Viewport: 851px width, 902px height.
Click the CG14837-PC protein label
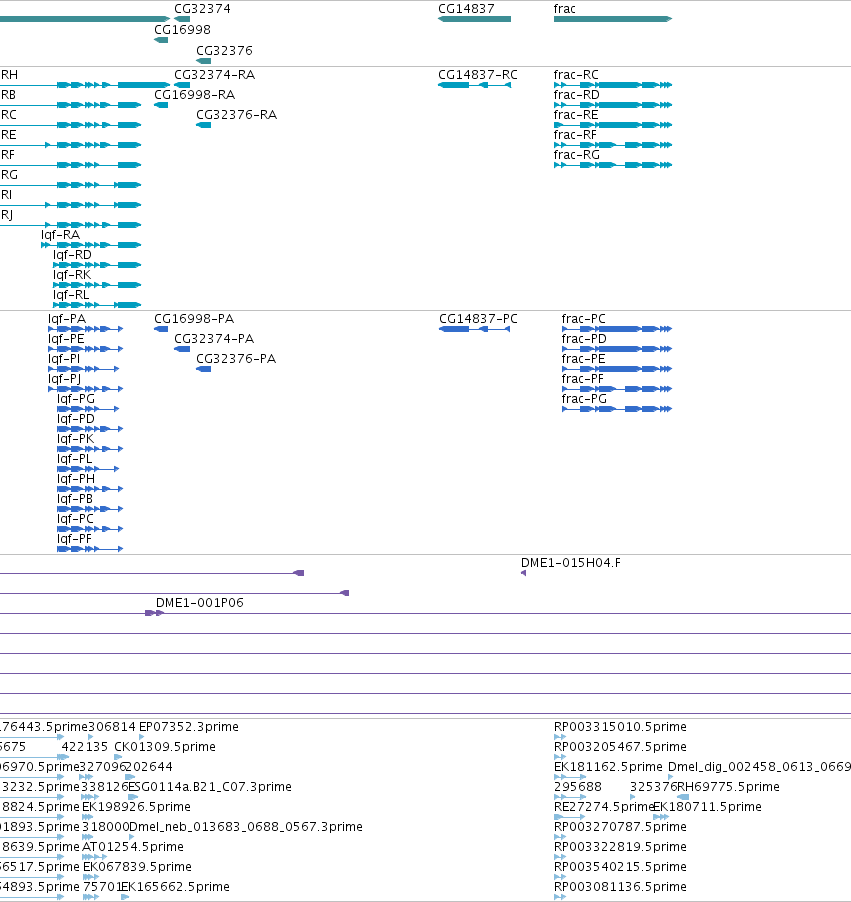(478, 319)
